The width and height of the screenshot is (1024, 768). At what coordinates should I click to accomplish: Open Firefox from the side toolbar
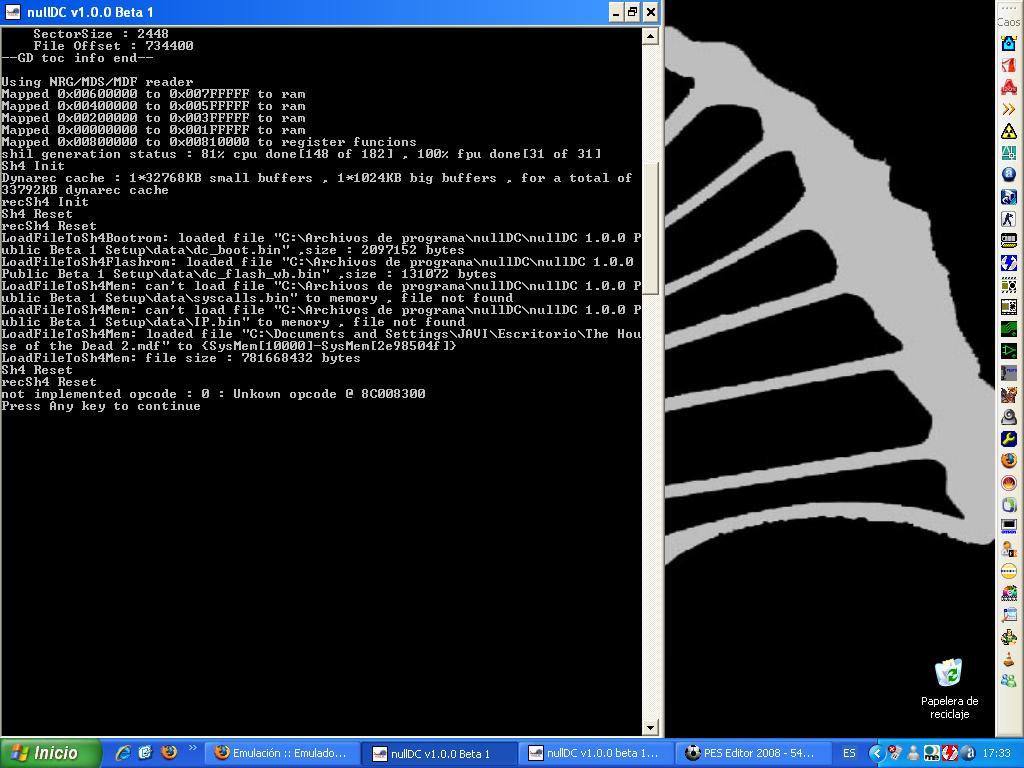pos(1009,461)
